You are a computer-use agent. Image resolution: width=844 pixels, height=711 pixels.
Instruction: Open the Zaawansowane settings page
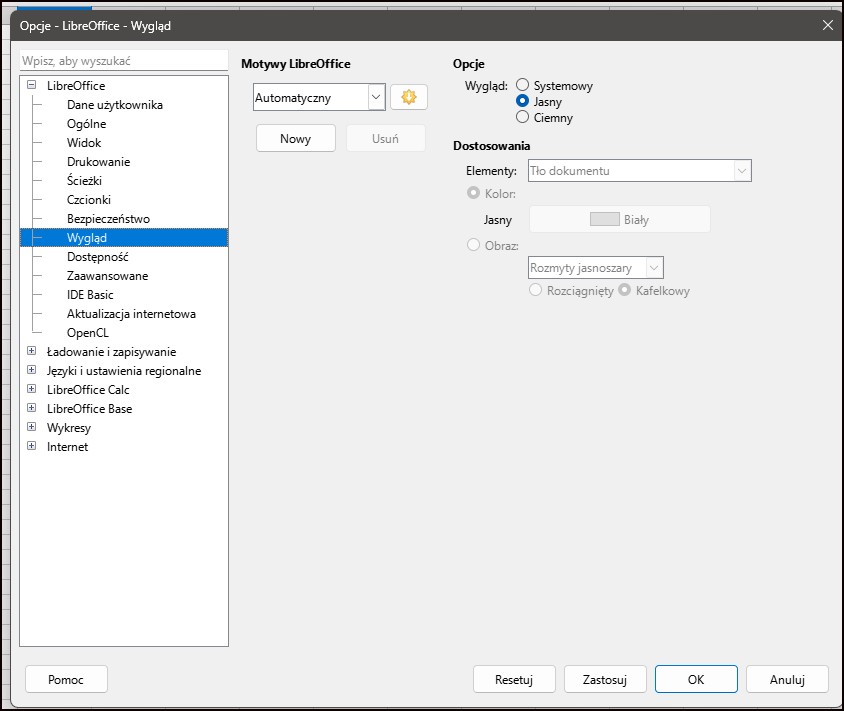click(x=108, y=276)
